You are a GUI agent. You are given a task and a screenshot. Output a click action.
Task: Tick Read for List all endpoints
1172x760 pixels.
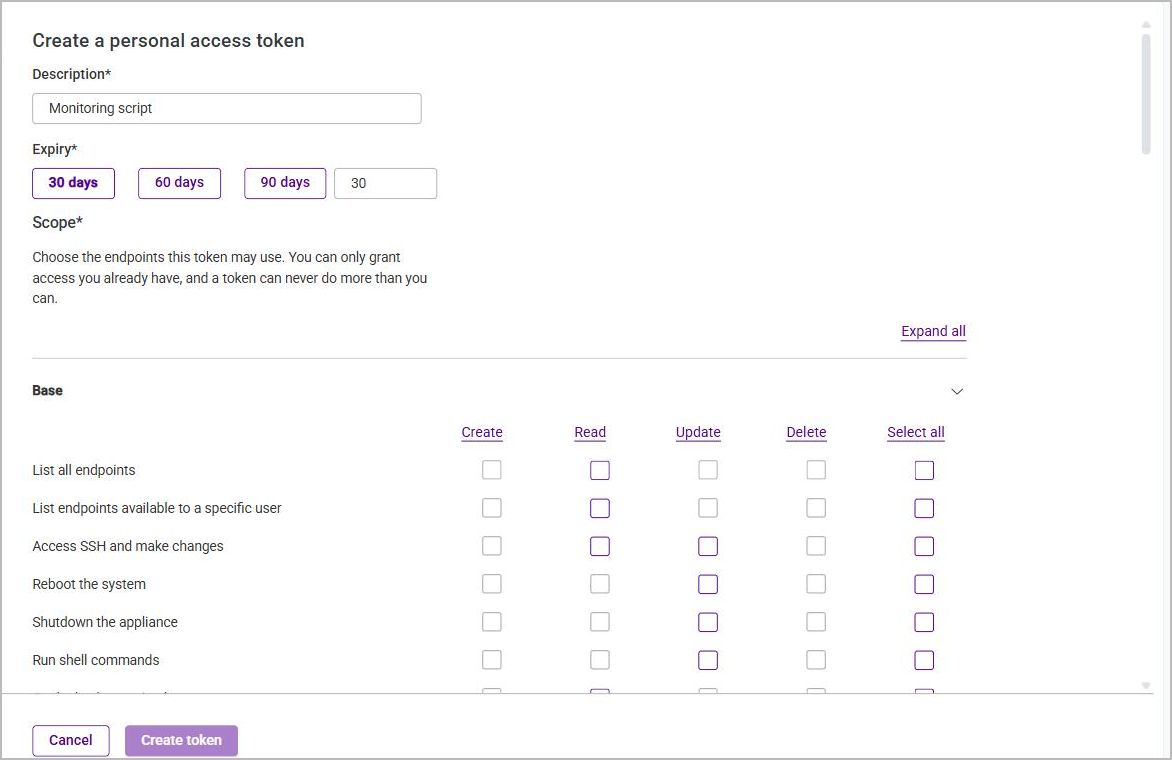click(599, 470)
